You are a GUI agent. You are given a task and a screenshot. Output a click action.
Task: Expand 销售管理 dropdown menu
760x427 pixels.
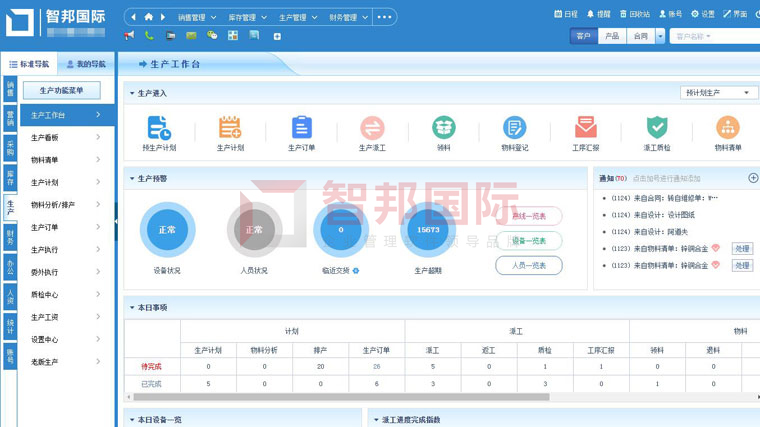197,17
